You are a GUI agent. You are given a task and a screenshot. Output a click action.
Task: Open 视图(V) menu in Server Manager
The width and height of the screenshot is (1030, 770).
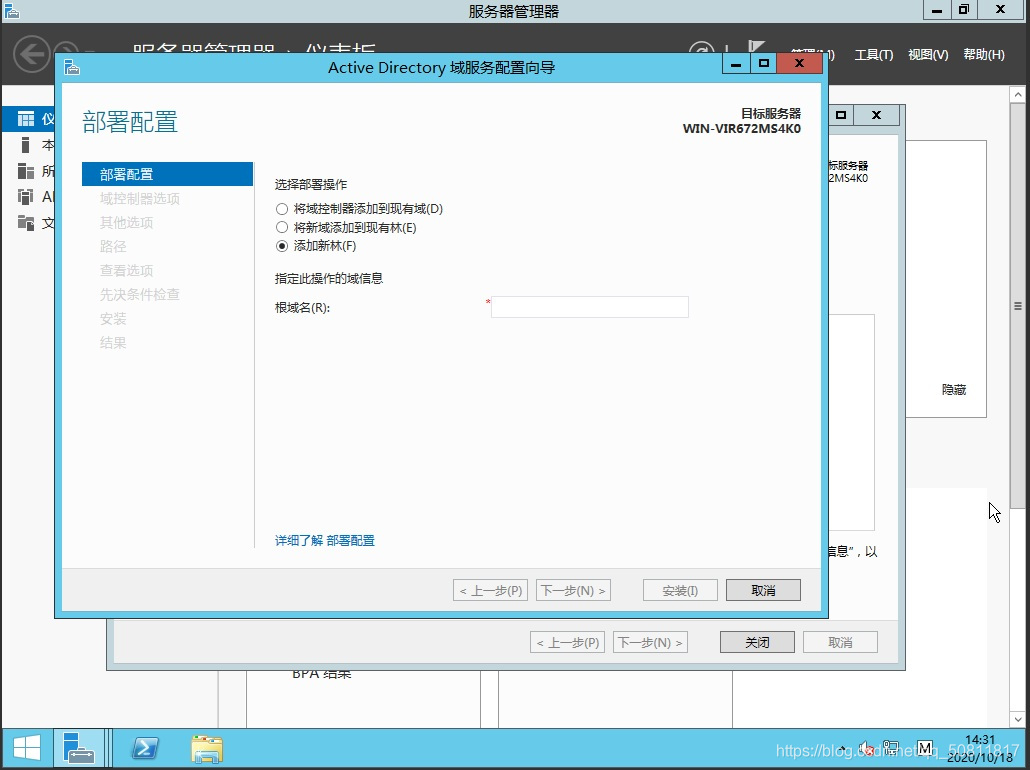928,55
